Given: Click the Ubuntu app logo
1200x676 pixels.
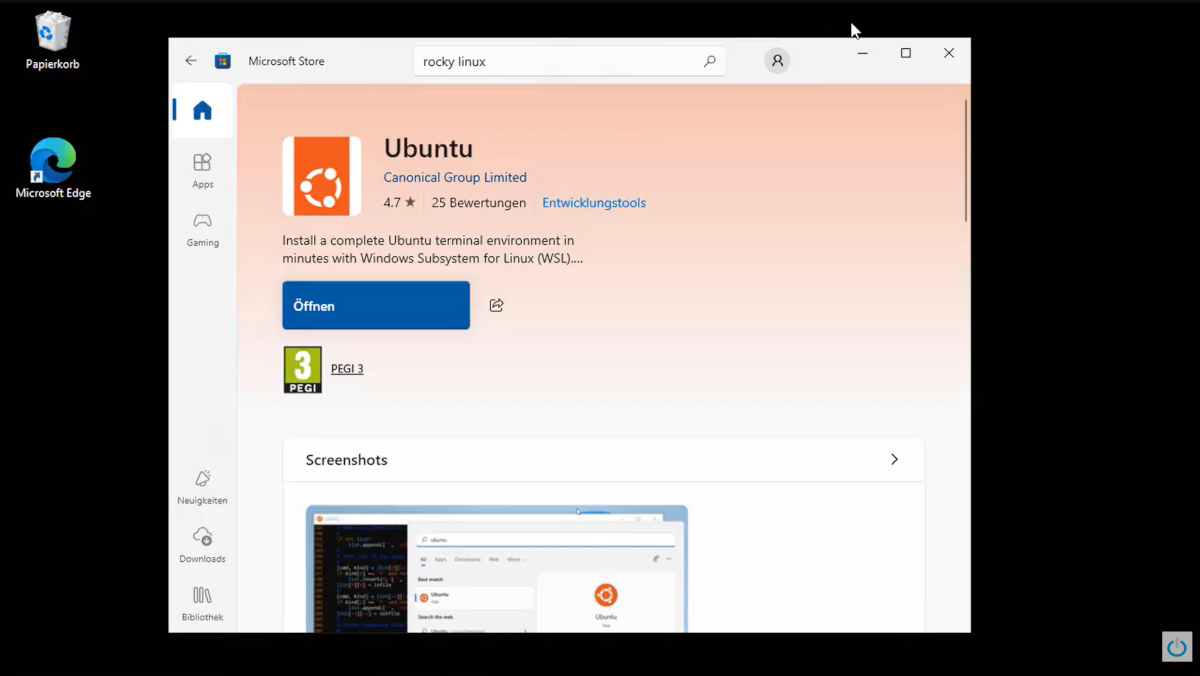Looking at the screenshot, I should 322,176.
